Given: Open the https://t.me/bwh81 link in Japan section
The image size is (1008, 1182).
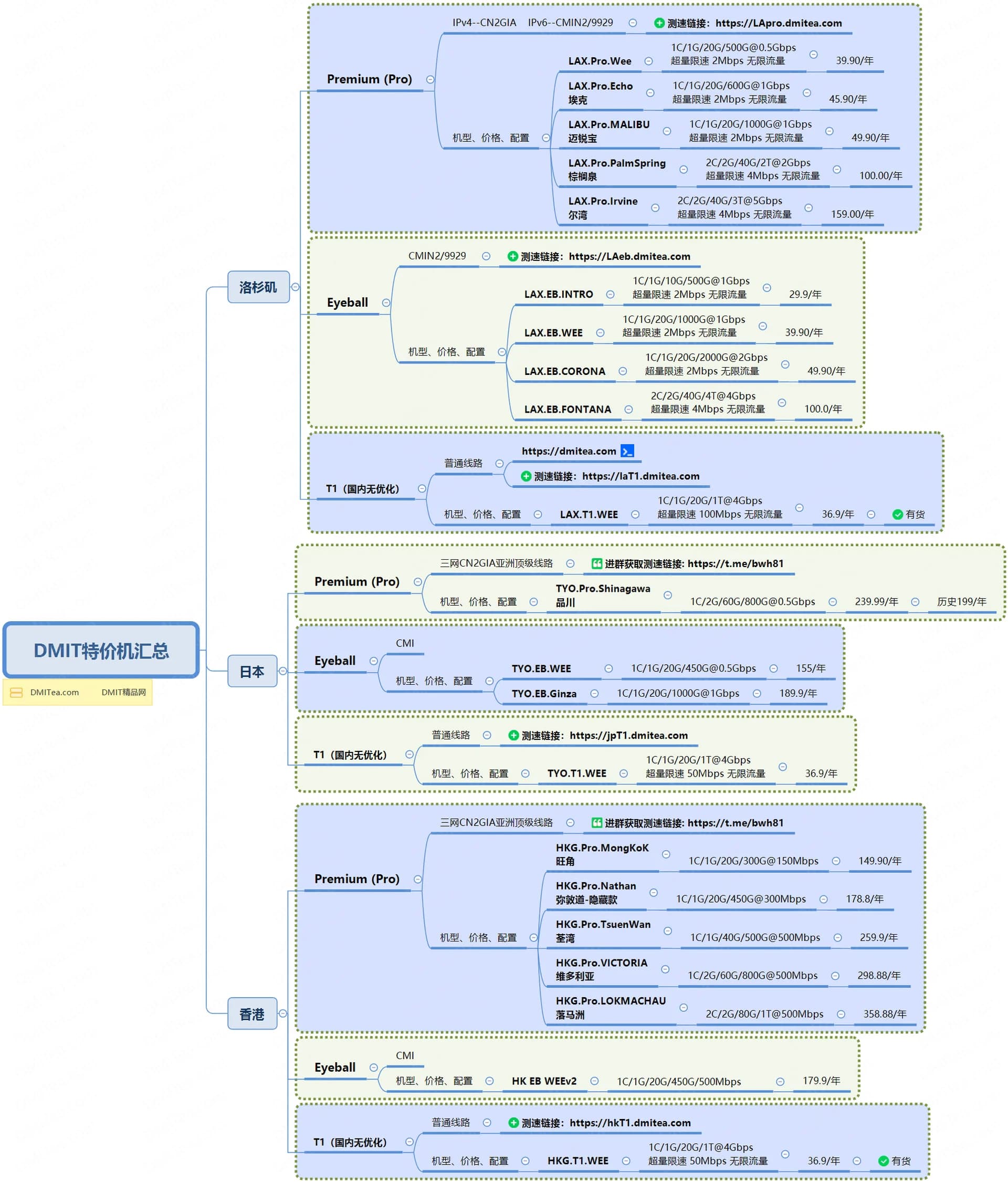Looking at the screenshot, I should point(736,563).
